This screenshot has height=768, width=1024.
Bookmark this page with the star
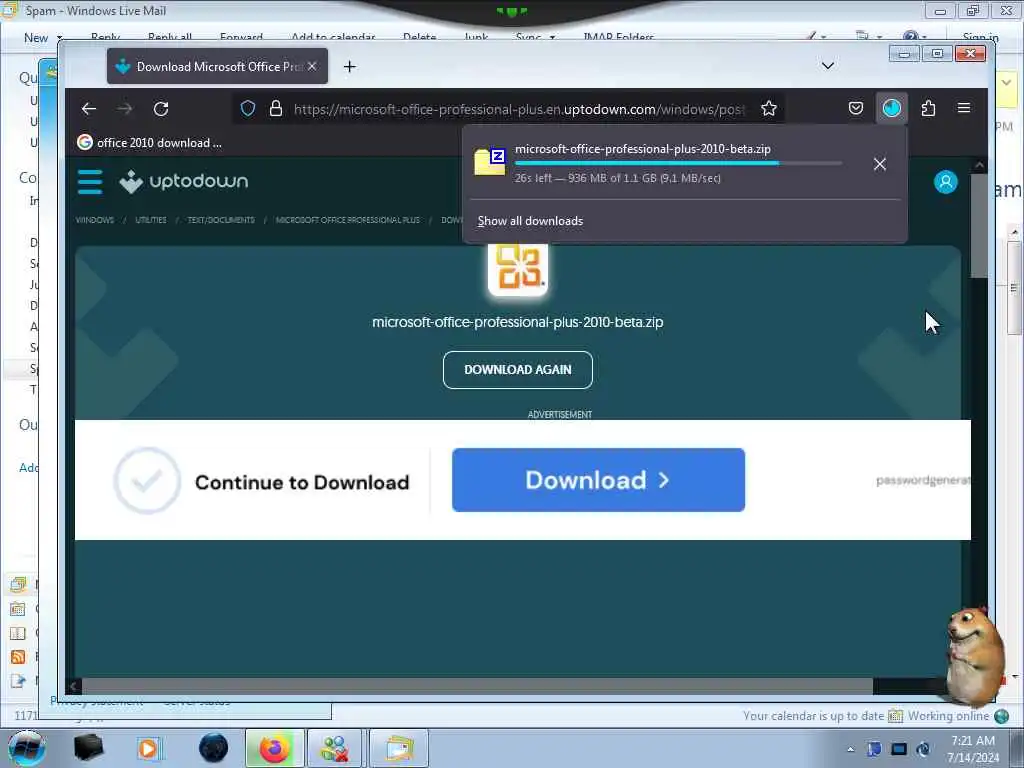pos(769,108)
